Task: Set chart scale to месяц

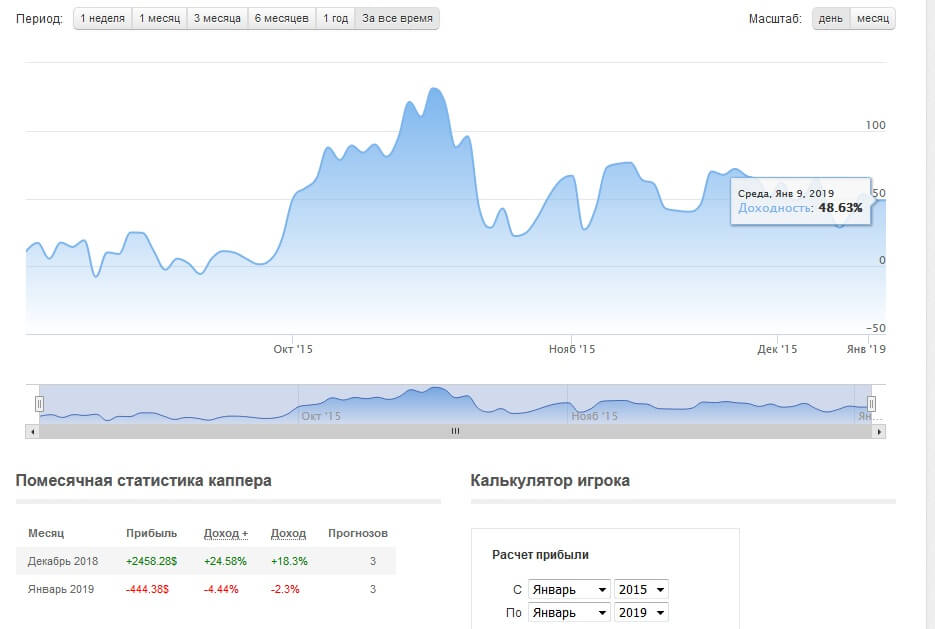Action: pos(872,18)
